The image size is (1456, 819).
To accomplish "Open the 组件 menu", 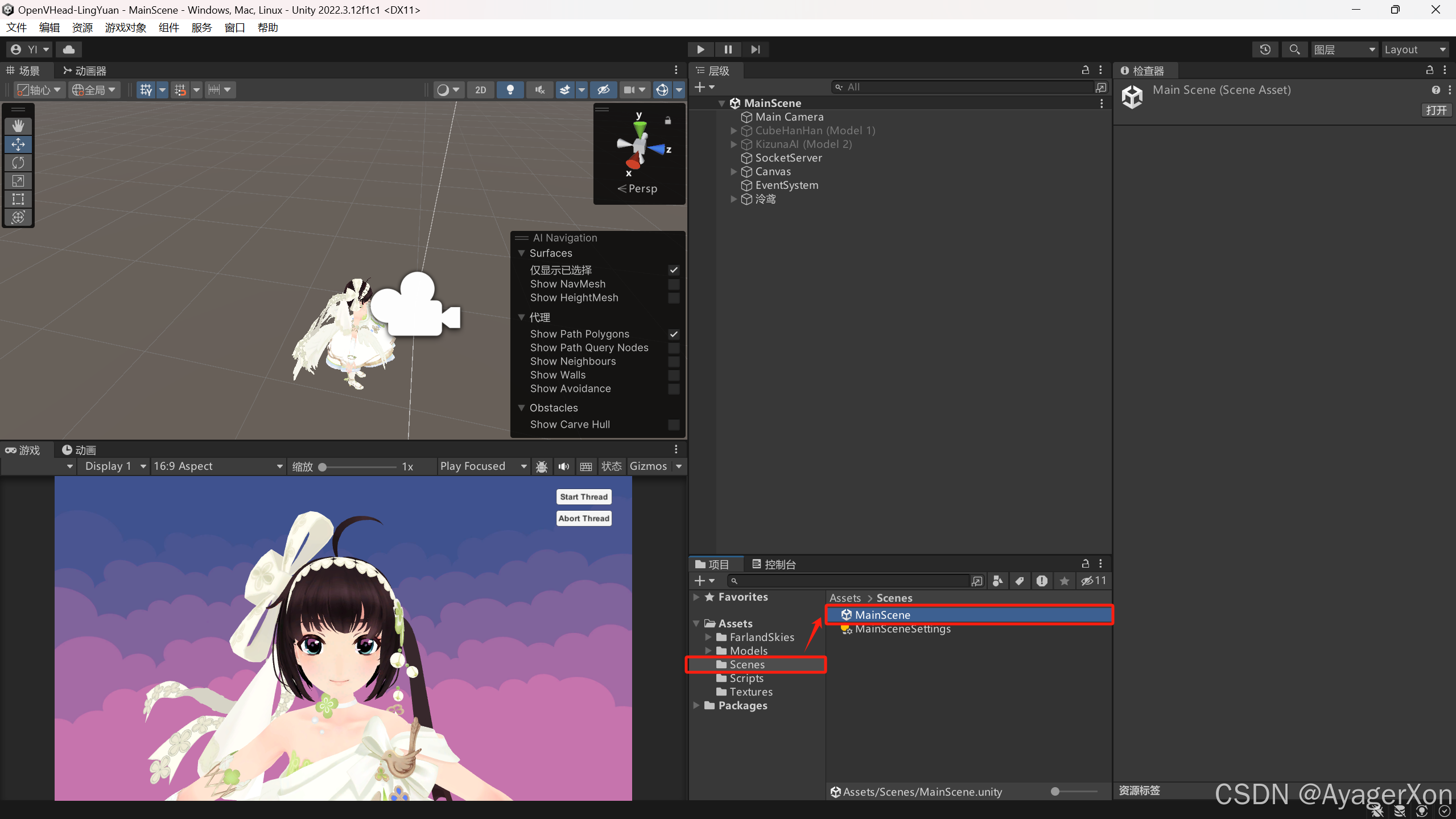I will (x=168, y=27).
